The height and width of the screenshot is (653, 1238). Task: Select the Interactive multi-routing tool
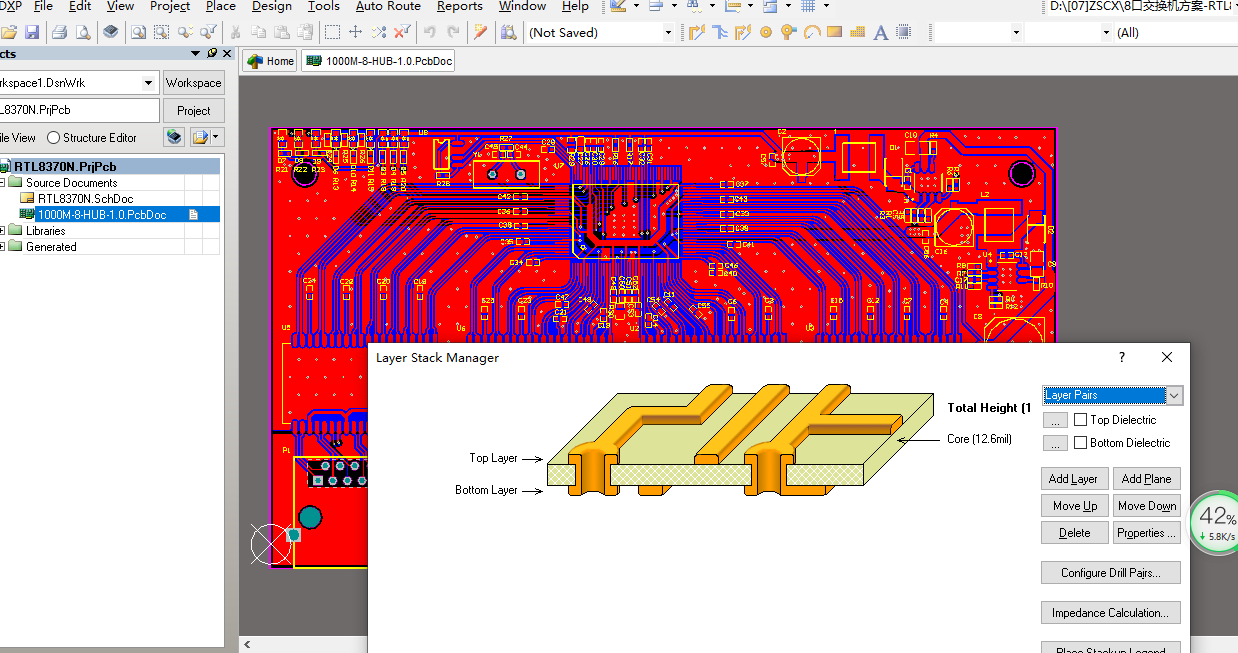tap(720, 32)
